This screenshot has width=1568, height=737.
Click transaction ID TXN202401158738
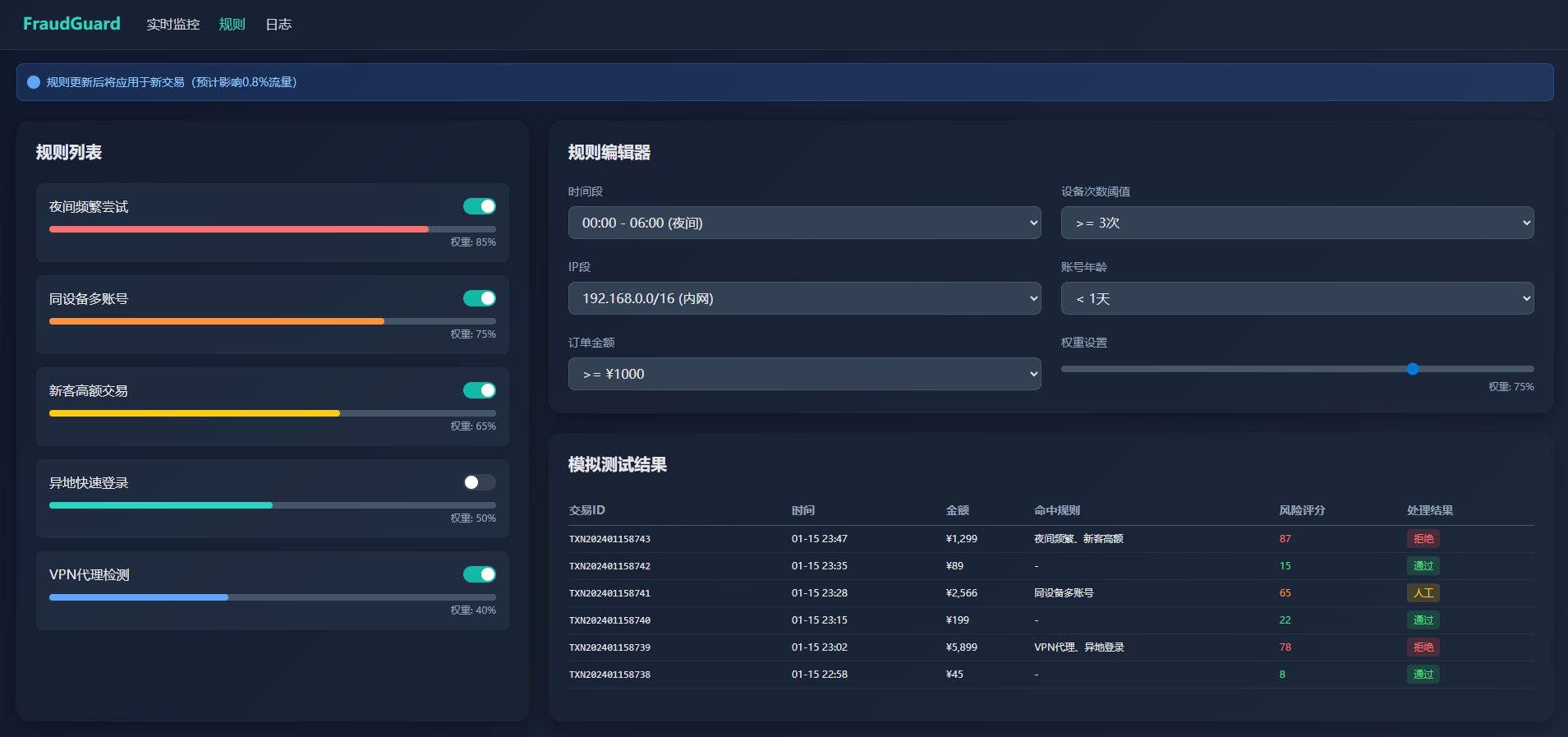609,675
